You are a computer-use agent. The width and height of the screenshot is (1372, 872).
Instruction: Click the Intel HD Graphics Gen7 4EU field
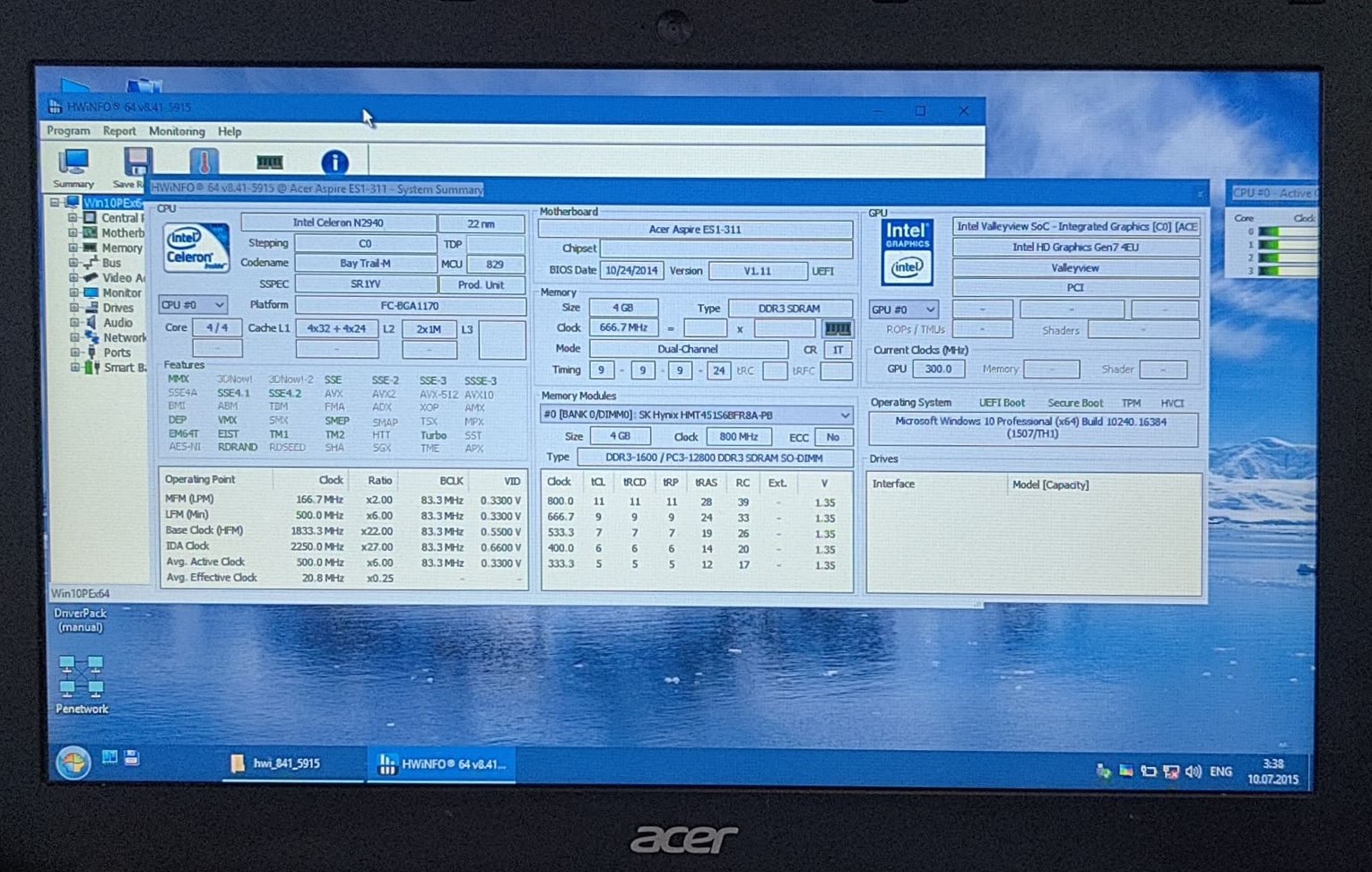click(1075, 247)
